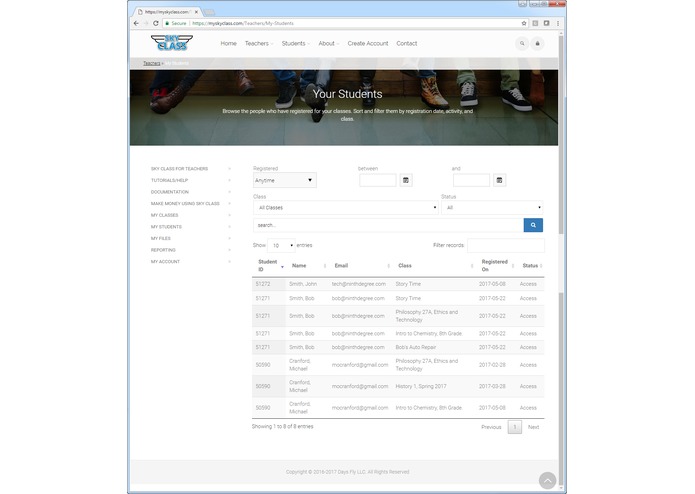Go to Home in navigation
Image resolution: width=695 pixels, height=494 pixels.
tap(229, 43)
